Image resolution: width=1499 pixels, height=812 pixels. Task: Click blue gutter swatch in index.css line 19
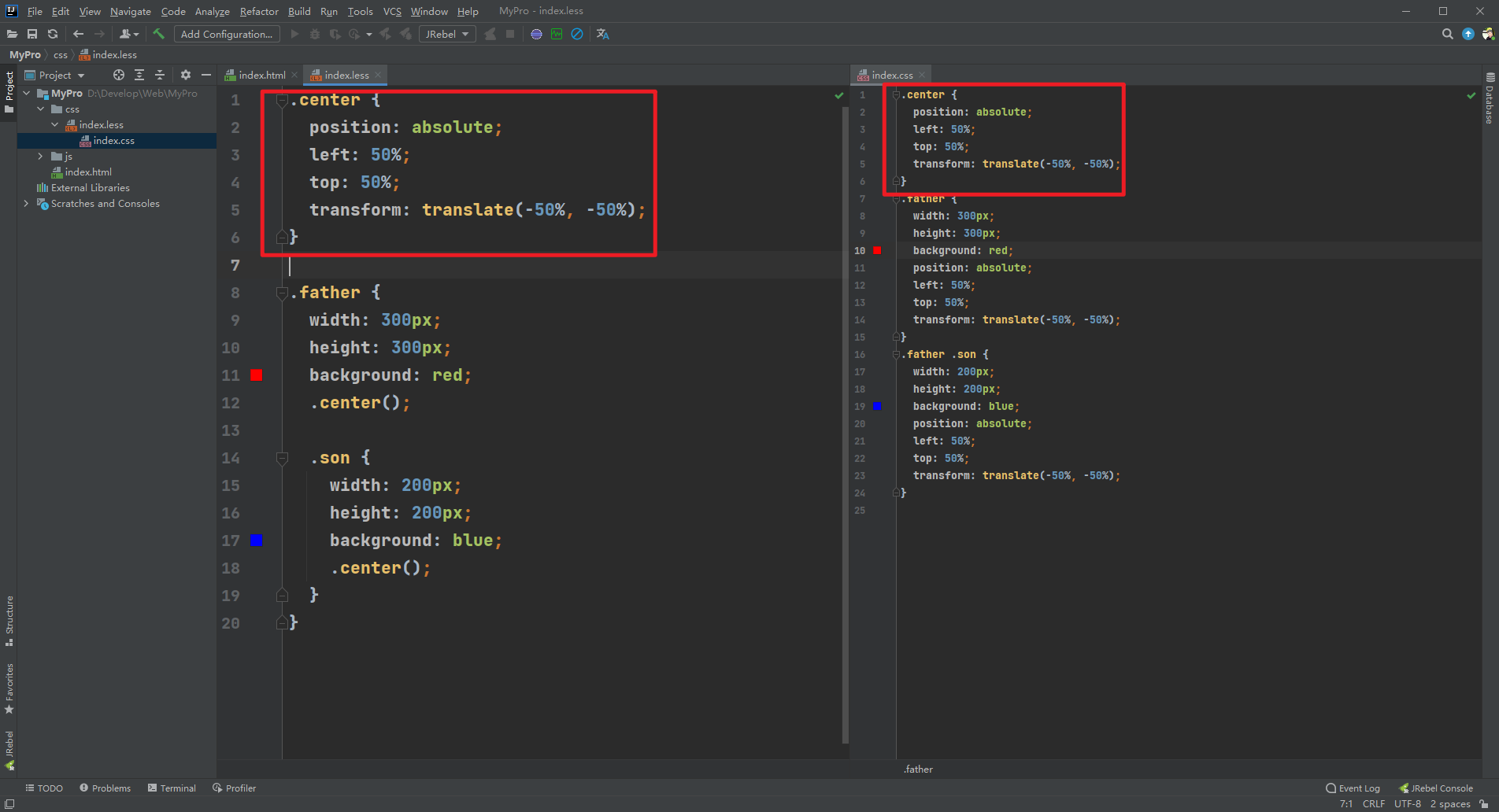pyautogui.click(x=877, y=406)
